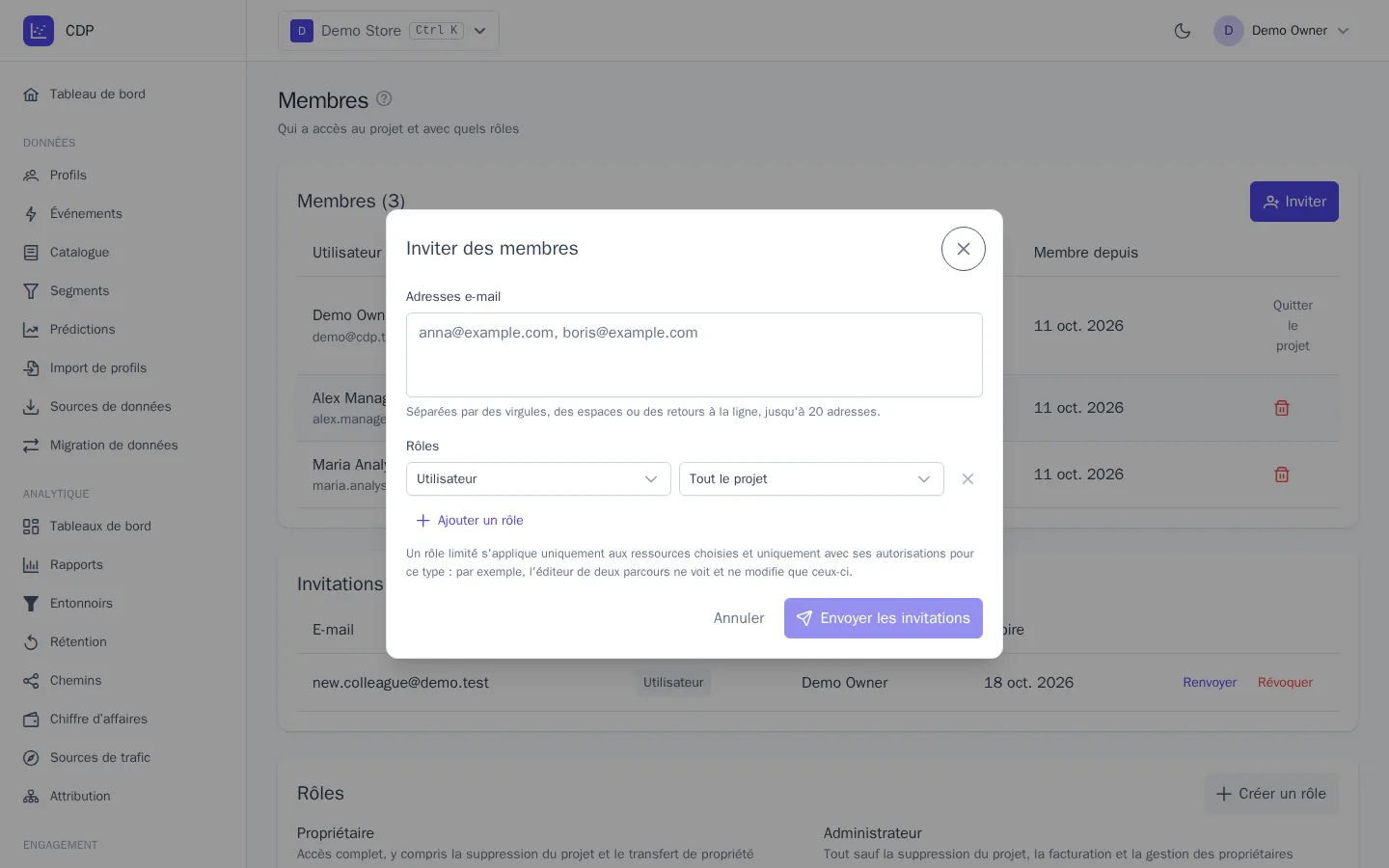
Task: Send invitations with Envoyer les invitations
Action: (884, 618)
